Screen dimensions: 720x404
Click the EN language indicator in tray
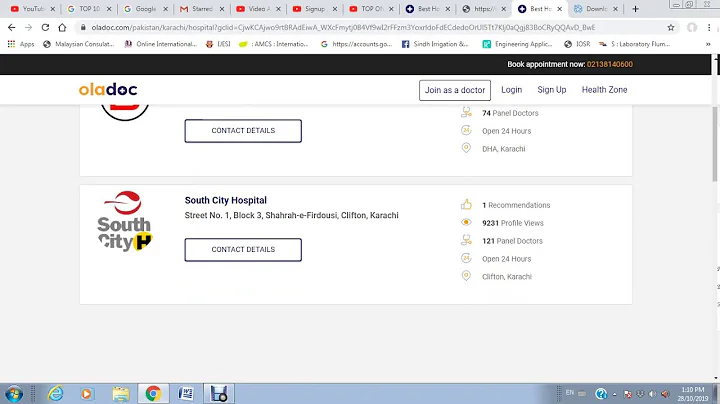coord(570,393)
